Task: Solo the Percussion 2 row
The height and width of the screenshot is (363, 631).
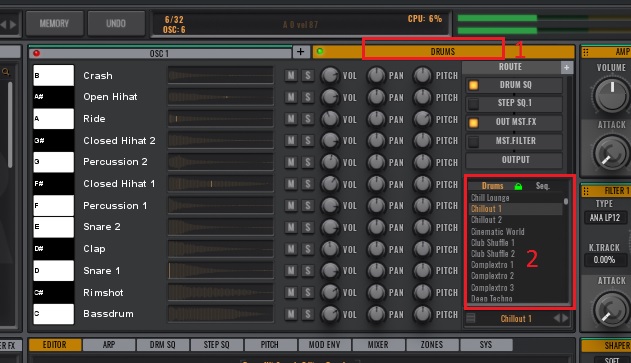Action: pos(308,162)
